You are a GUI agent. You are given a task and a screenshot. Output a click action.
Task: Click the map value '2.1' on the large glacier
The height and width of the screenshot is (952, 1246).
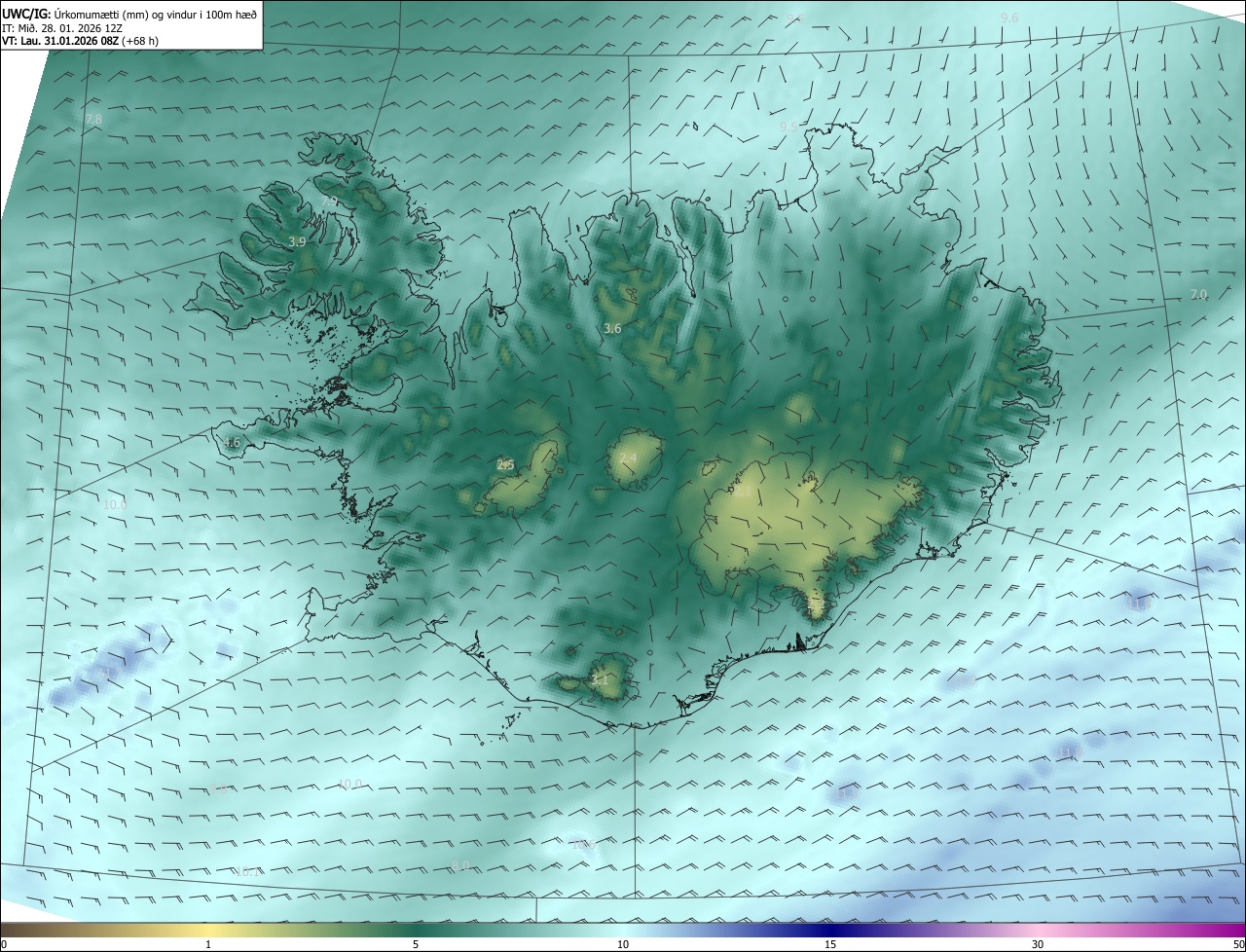[743, 493]
